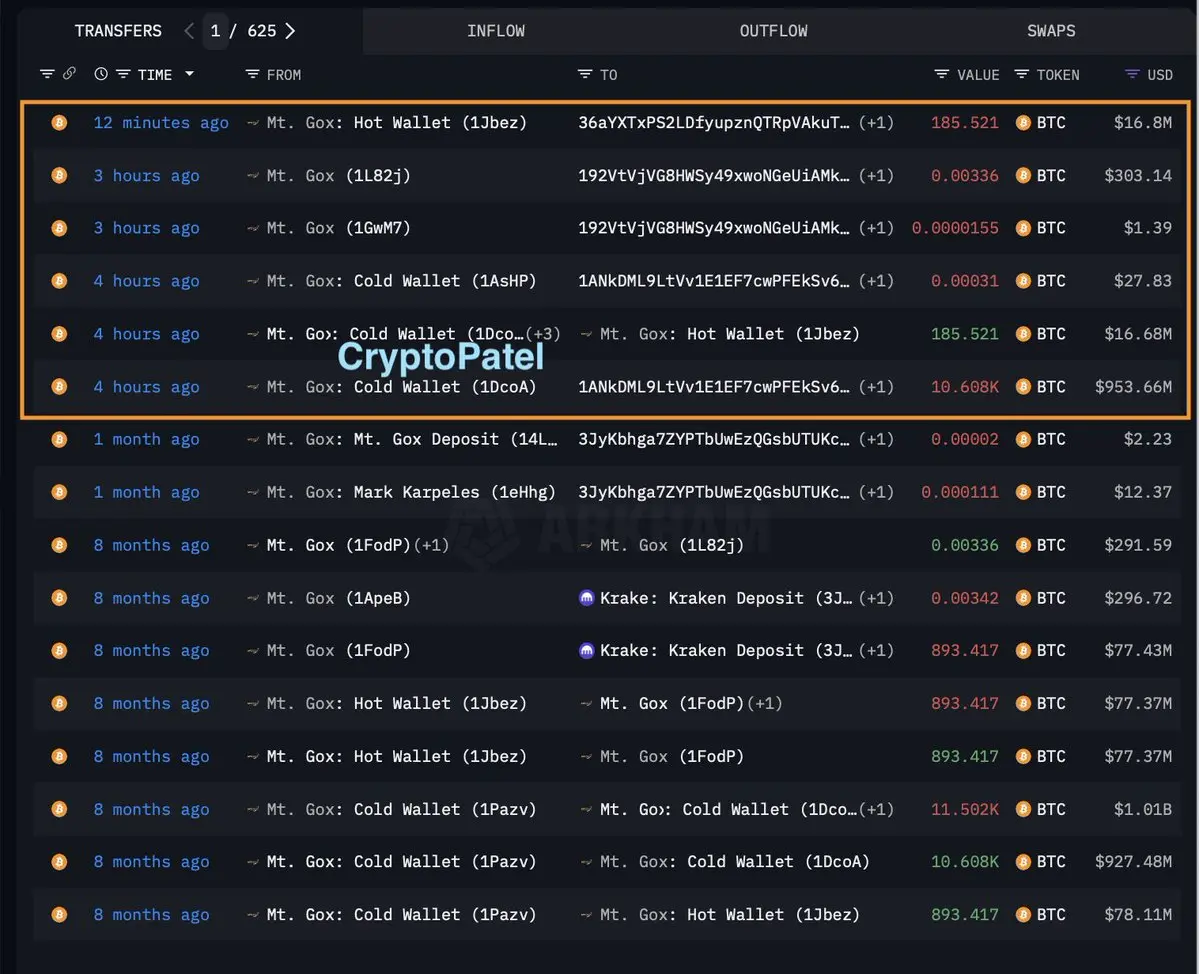Click the "12 minutes ago" transaction timestamp

161,123
